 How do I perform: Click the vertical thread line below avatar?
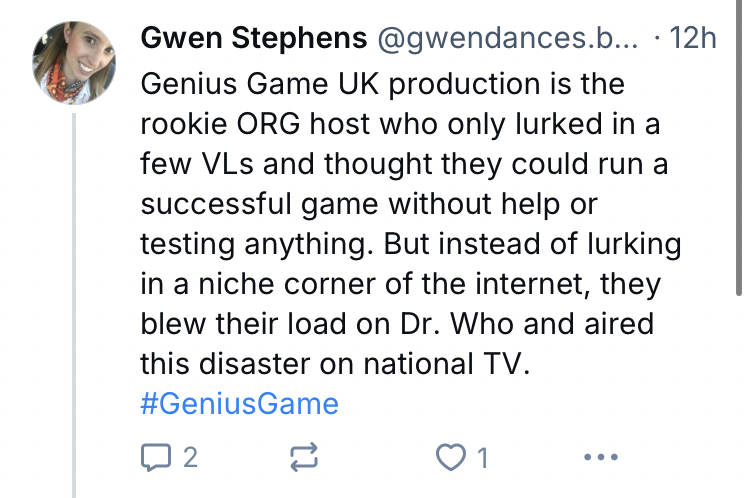pyautogui.click(x=74, y=300)
